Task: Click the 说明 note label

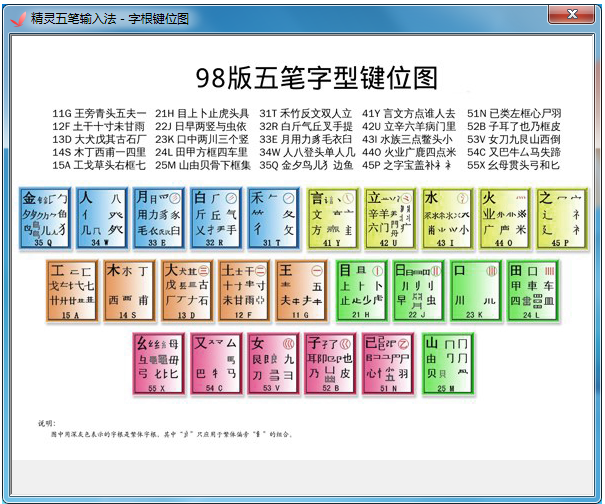Action: click(x=47, y=423)
